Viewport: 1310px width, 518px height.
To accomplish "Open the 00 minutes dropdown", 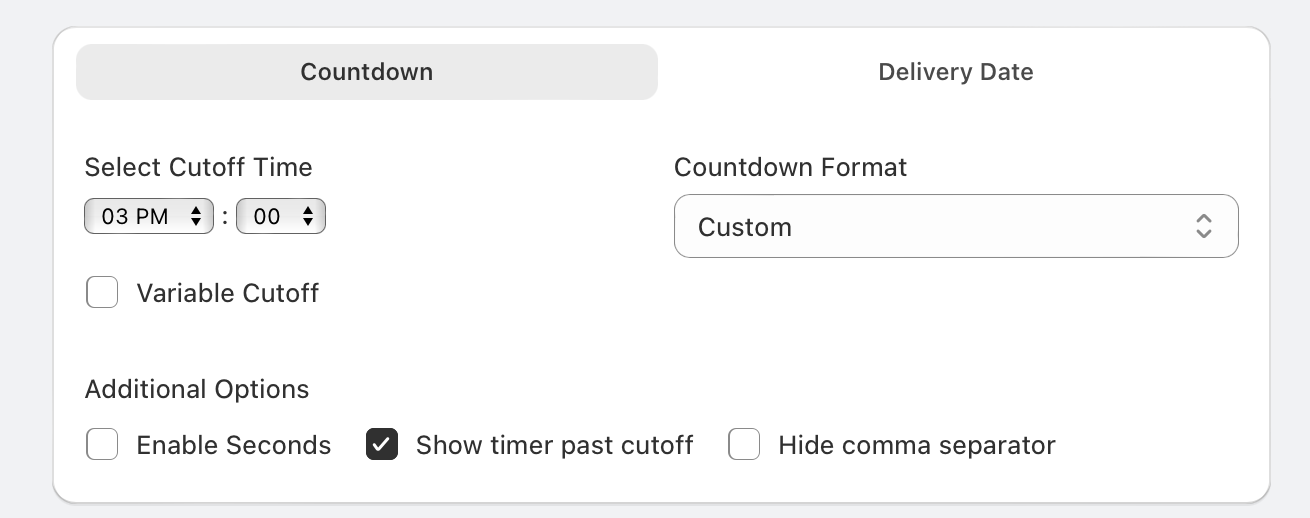I will (x=281, y=216).
